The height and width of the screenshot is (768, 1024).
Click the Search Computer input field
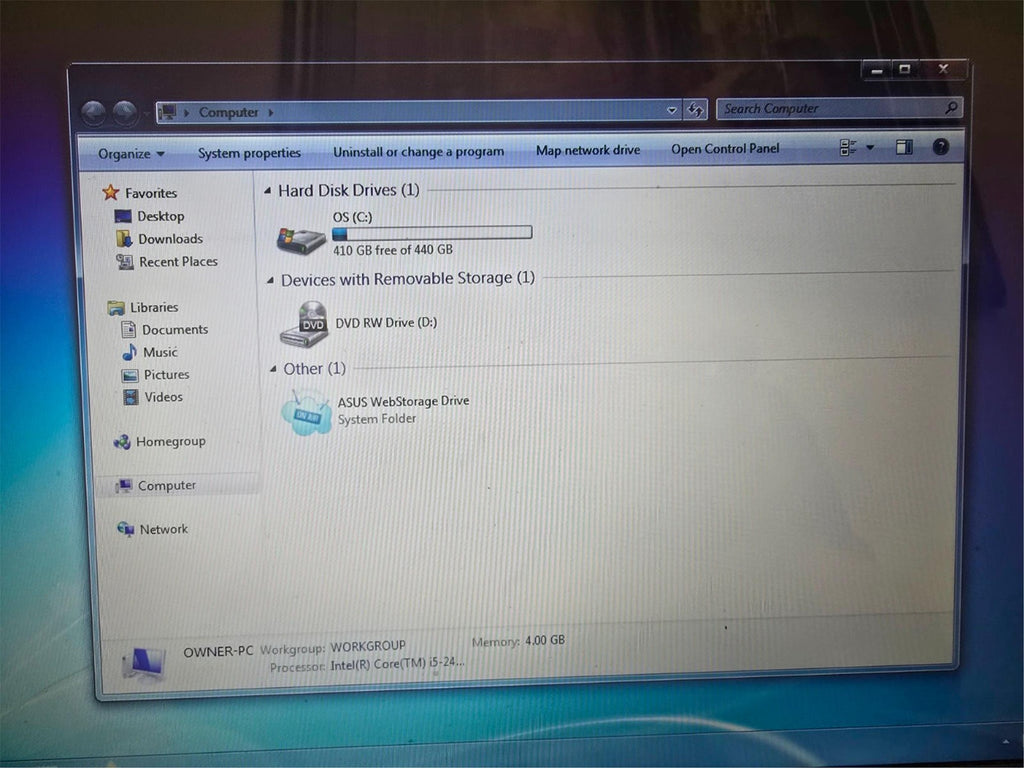point(830,108)
